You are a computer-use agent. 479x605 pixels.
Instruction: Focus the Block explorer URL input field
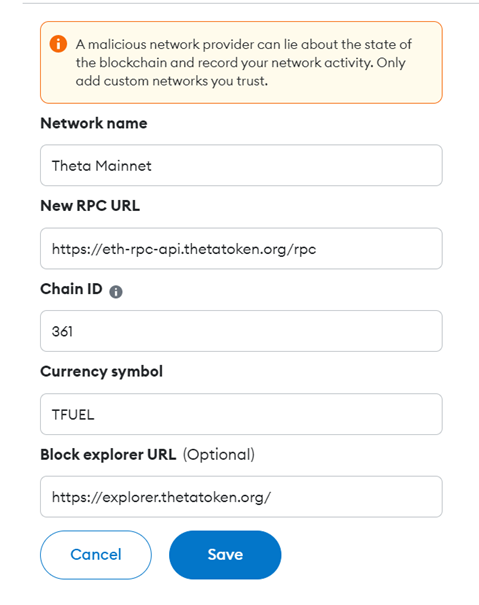coord(241,497)
